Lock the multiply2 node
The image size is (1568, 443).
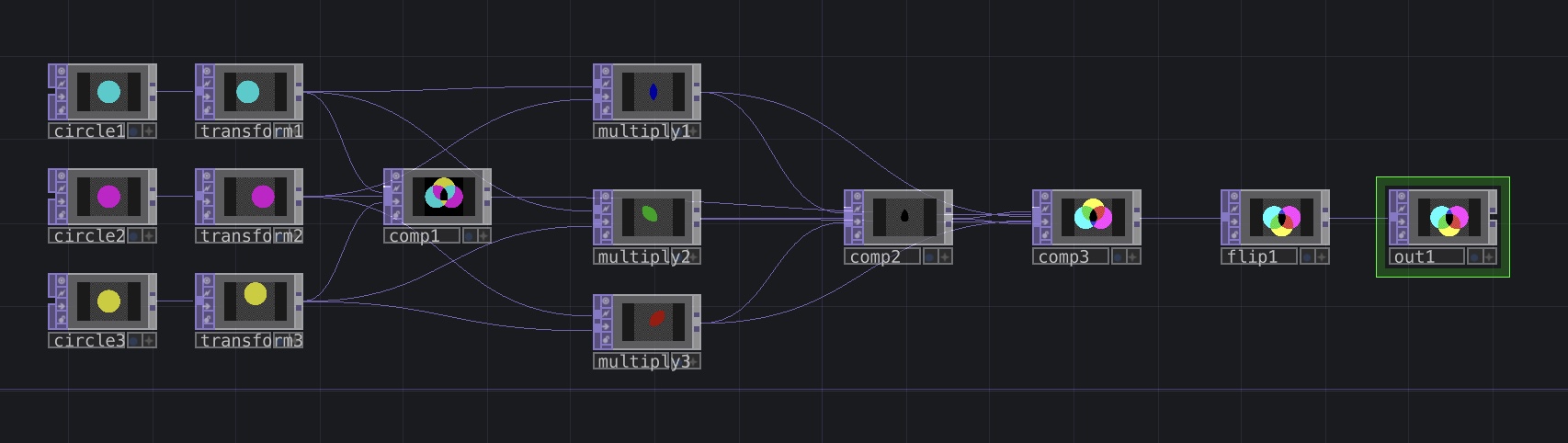(x=607, y=235)
